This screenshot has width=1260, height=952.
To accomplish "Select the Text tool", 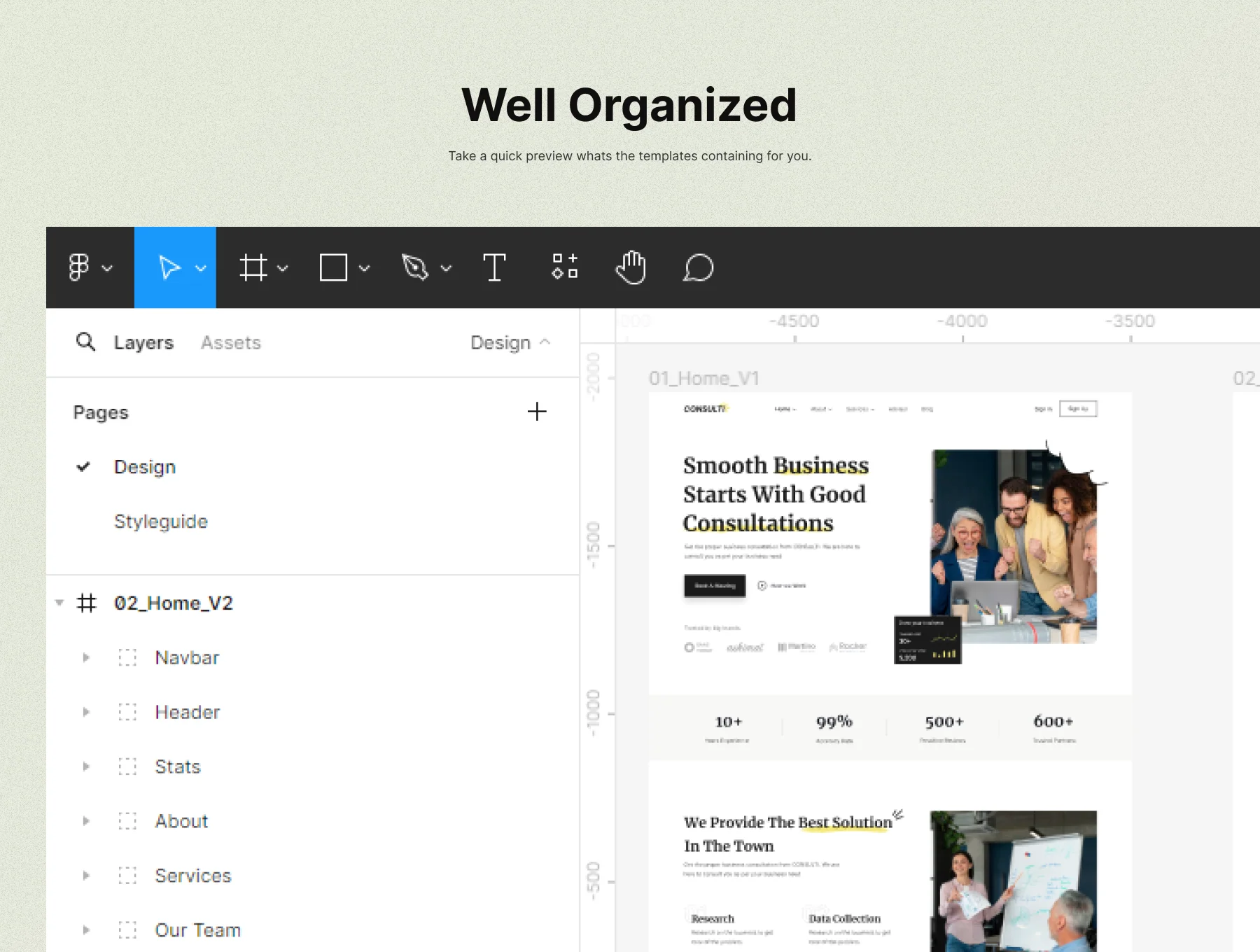I will (x=494, y=267).
